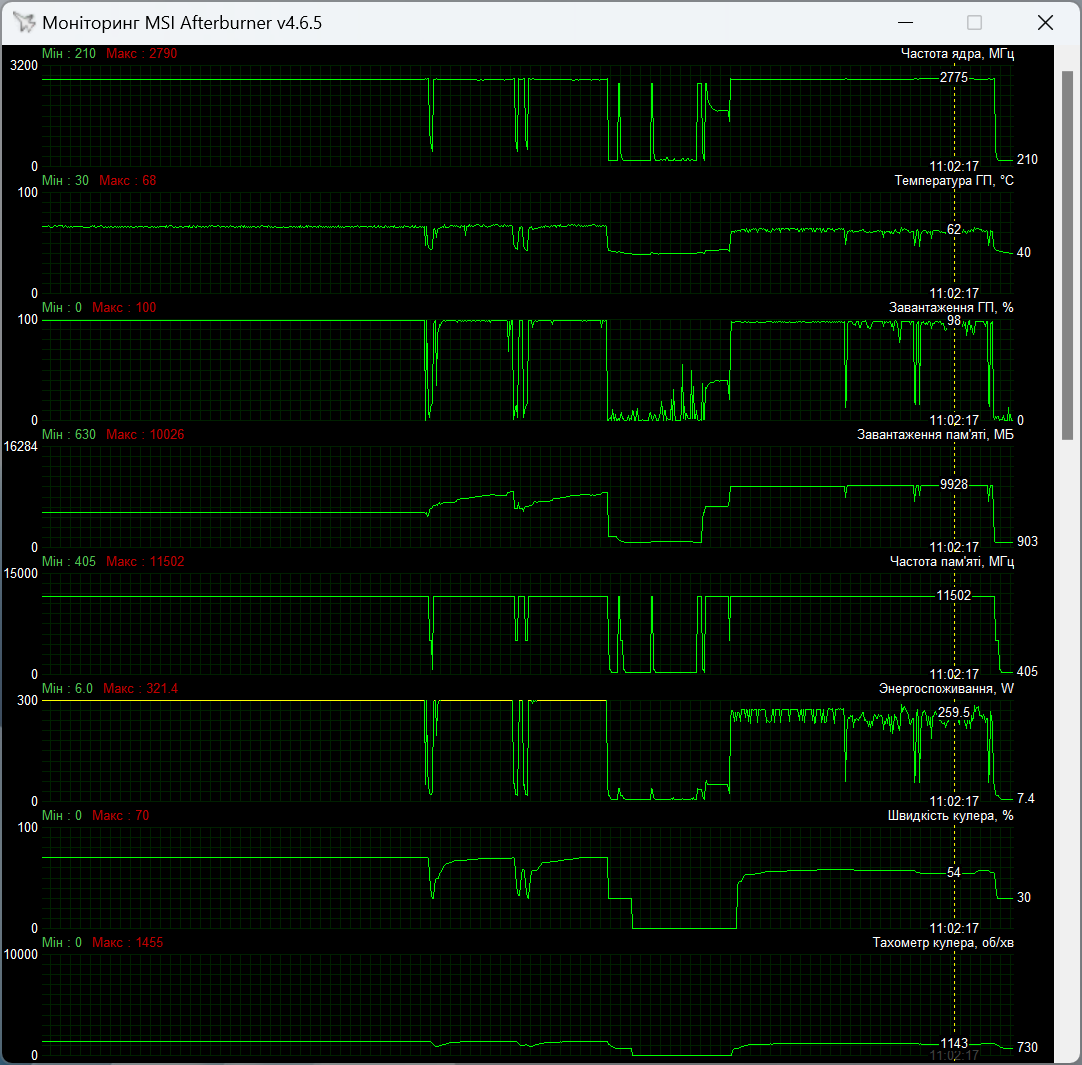The image size is (1082, 1065).
Task: Click the memory clock value 11502 marker
Action: pyautogui.click(x=954, y=595)
